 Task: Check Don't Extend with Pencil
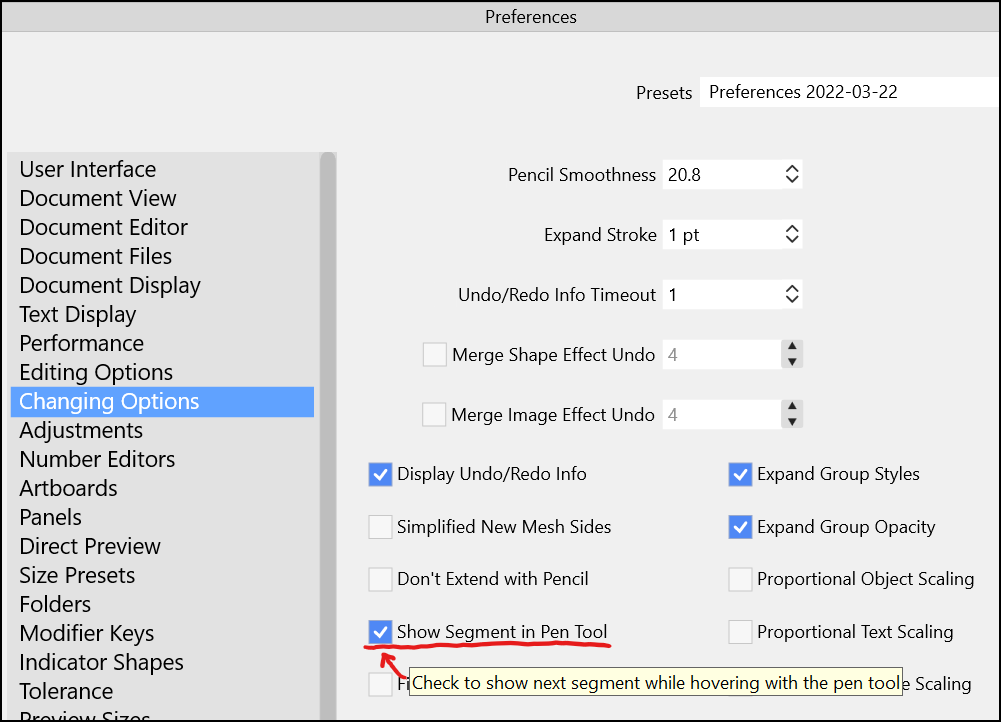380,579
